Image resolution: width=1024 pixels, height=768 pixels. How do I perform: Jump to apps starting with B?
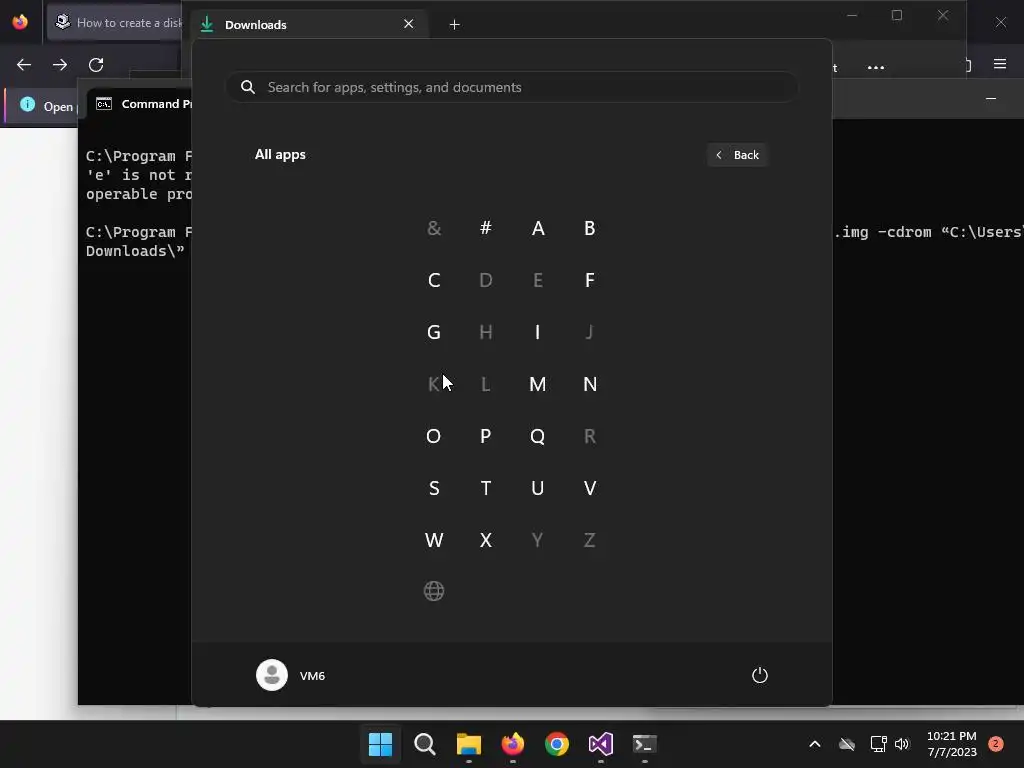(x=589, y=228)
